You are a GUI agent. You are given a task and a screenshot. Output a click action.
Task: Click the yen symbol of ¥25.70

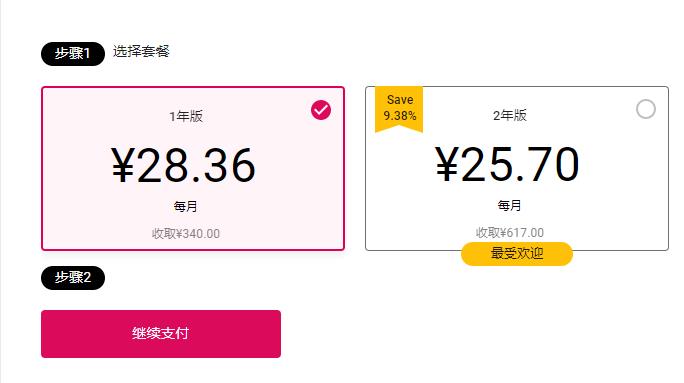click(x=447, y=164)
